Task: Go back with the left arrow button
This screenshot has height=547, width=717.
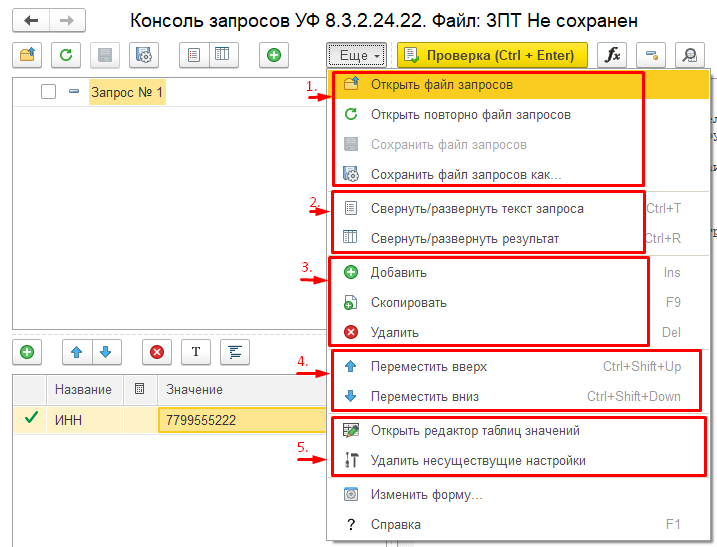Action: 31,21
